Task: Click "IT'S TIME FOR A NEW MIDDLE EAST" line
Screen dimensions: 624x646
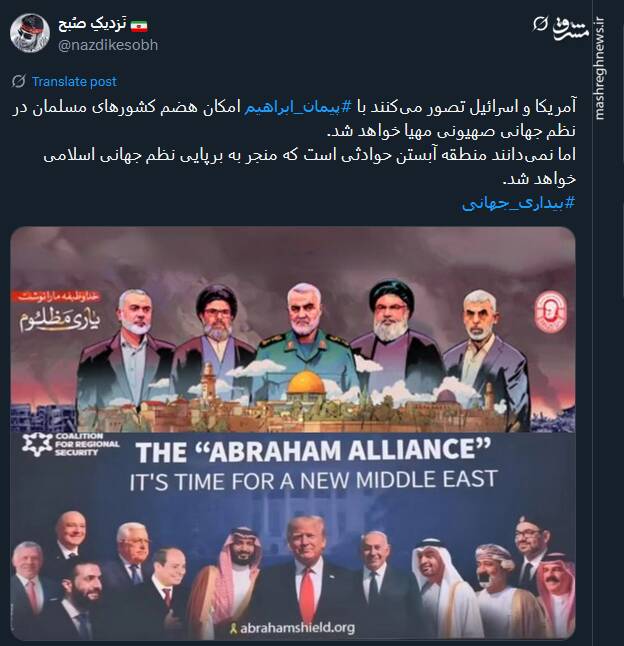Action: click(313, 480)
